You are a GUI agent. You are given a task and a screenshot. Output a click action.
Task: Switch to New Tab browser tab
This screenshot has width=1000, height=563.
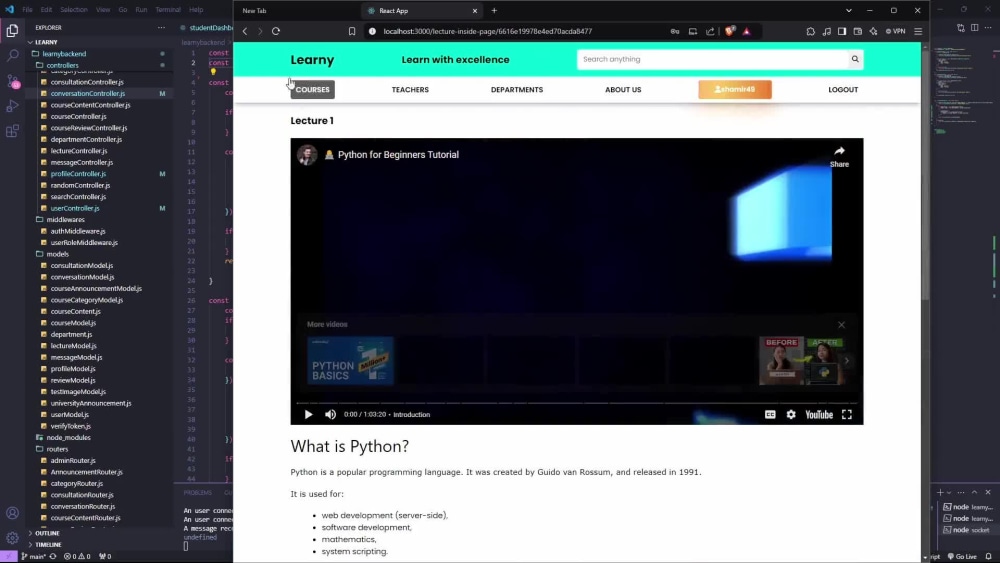click(x=254, y=11)
